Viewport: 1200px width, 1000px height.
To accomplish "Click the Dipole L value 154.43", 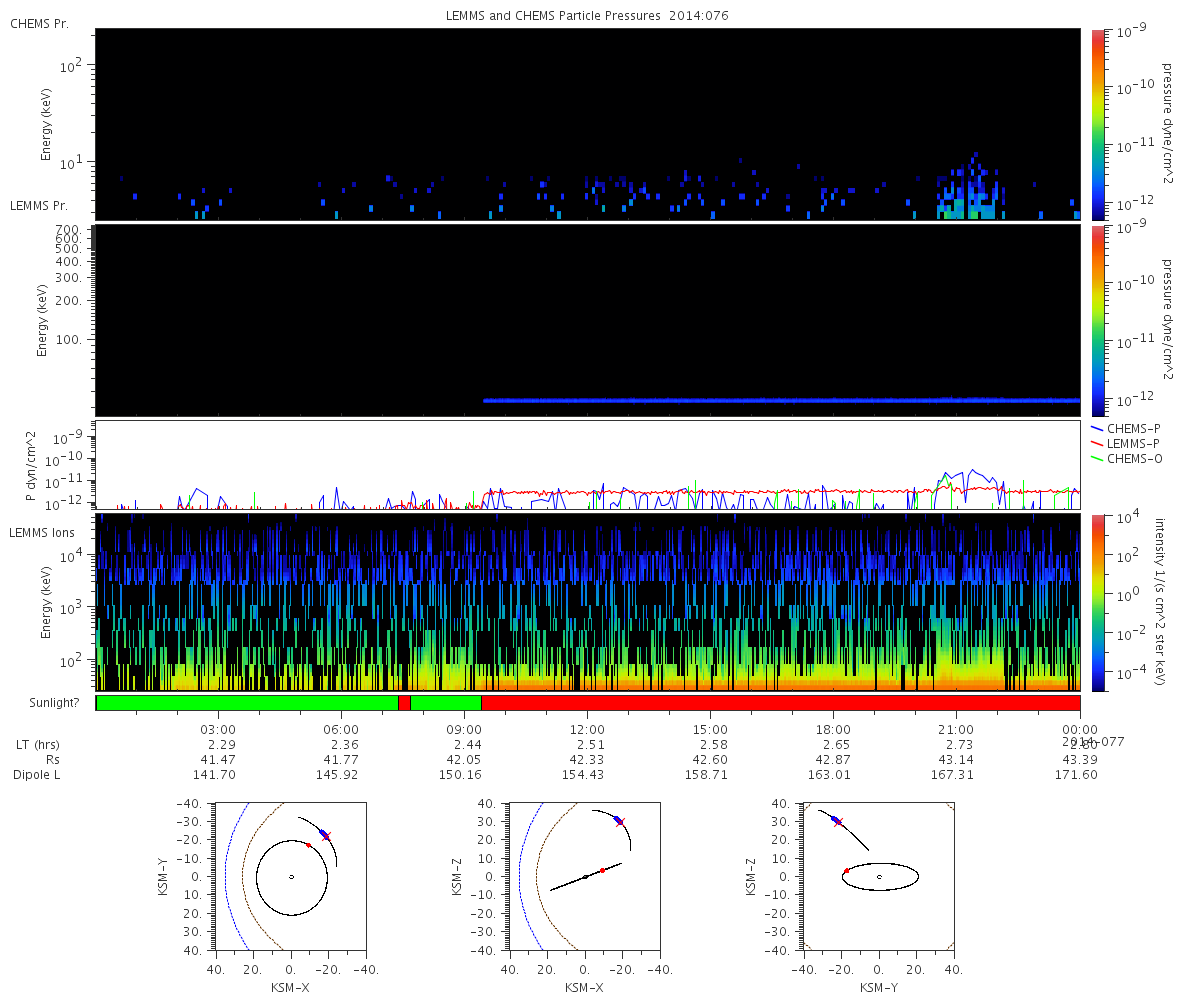I will [587, 775].
